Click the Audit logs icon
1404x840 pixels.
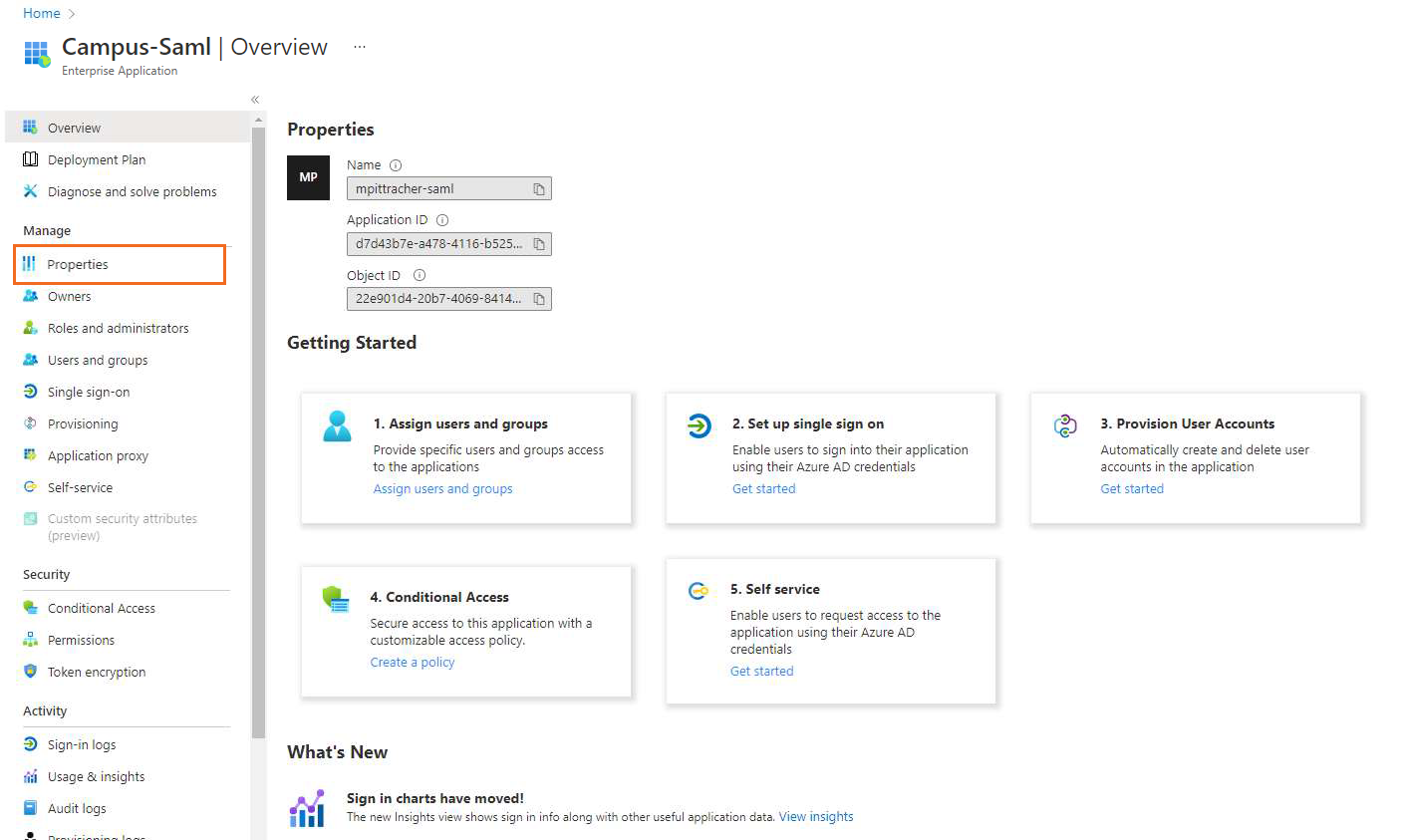point(30,808)
